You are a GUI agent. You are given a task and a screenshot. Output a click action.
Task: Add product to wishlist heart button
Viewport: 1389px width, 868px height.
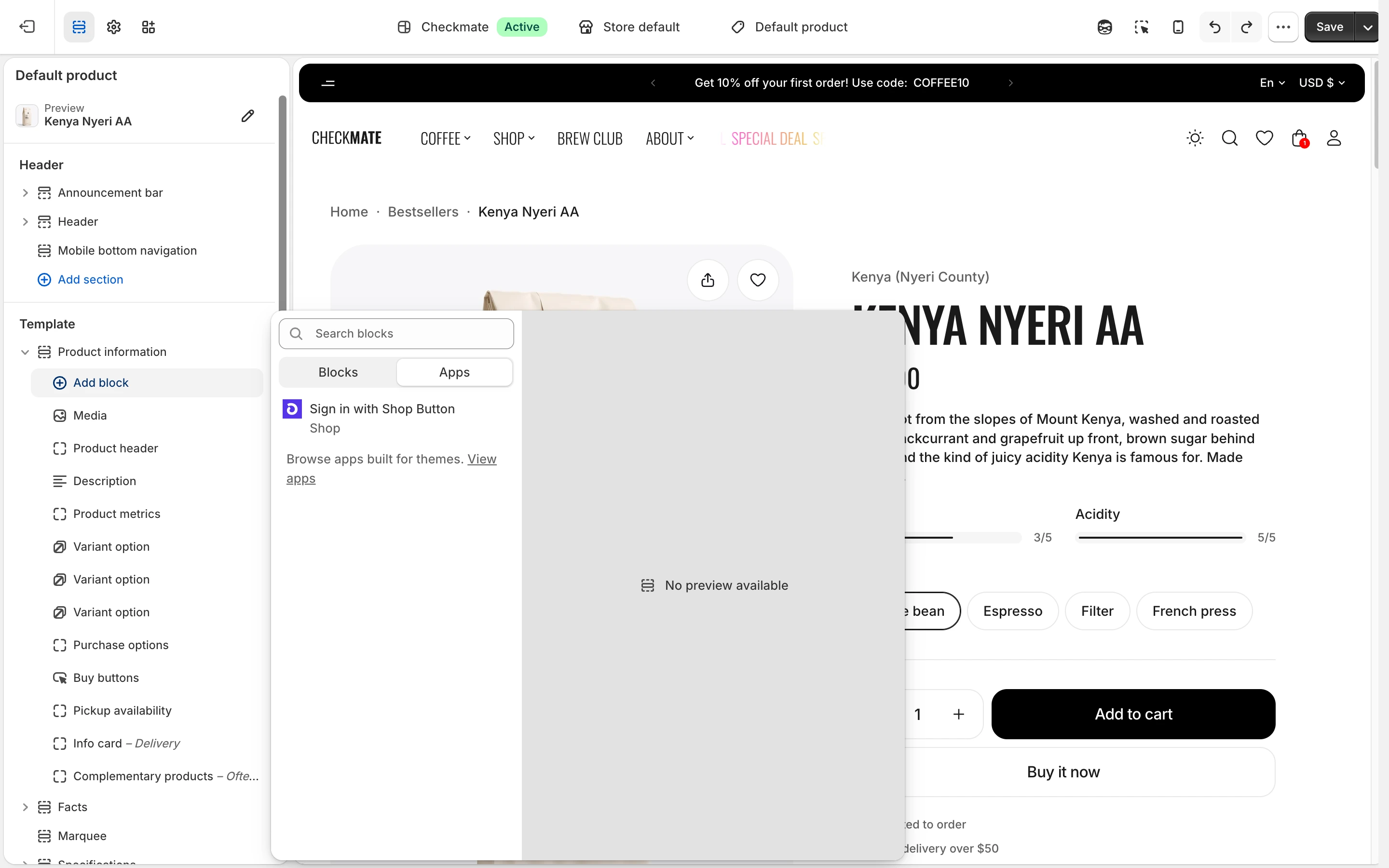(758, 280)
